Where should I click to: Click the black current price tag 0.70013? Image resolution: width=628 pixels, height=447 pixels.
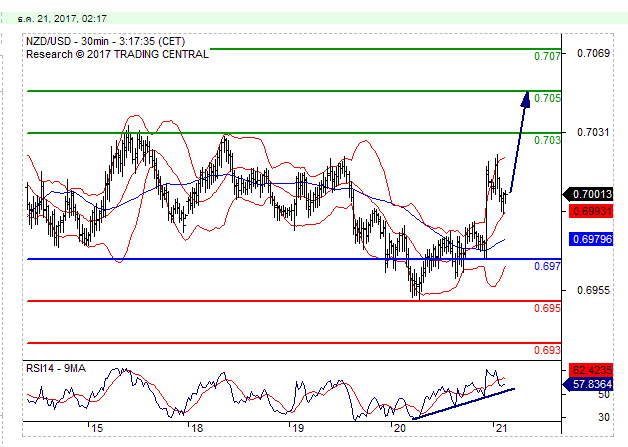(589, 194)
